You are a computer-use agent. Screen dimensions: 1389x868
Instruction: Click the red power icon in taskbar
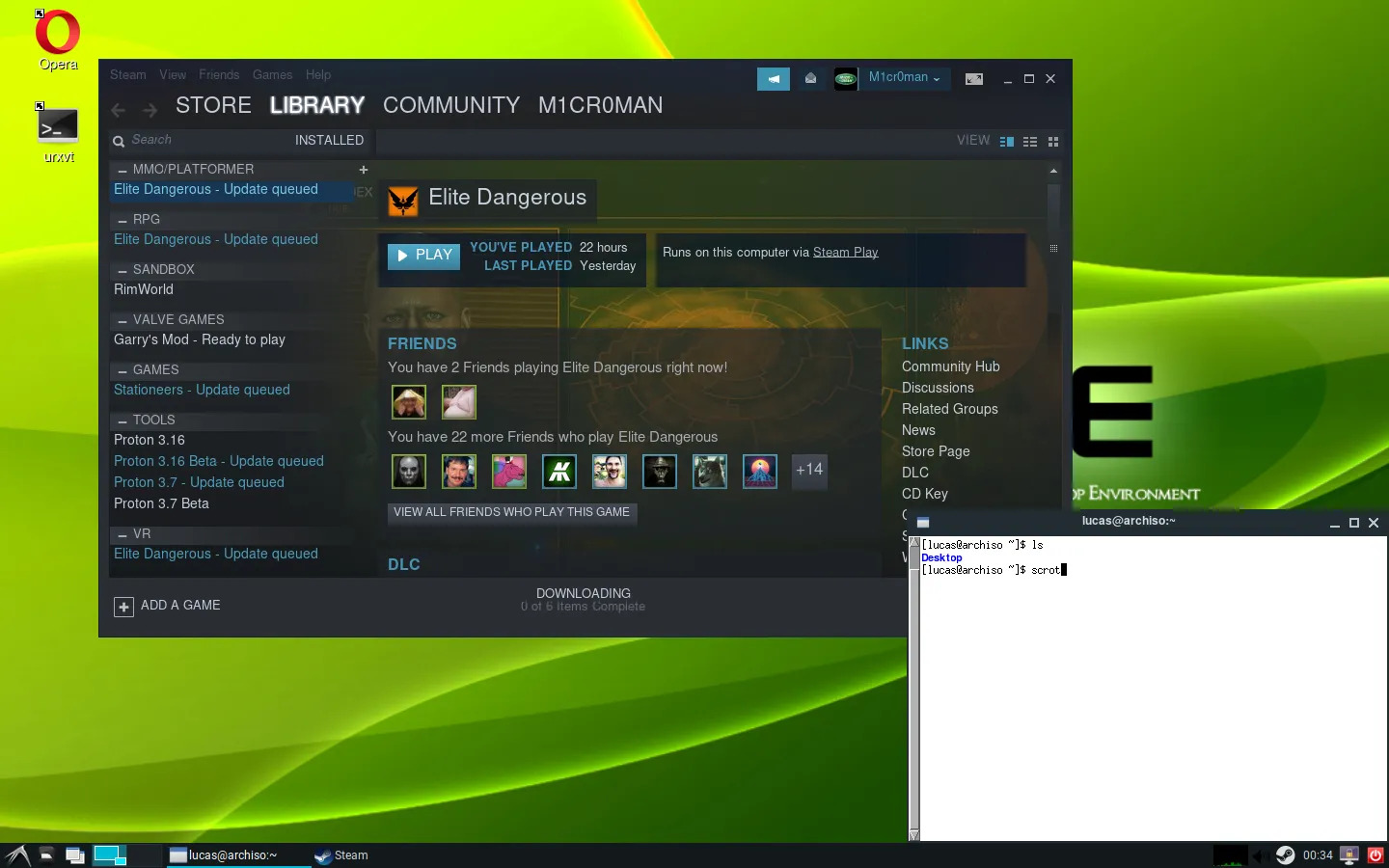(x=1375, y=854)
